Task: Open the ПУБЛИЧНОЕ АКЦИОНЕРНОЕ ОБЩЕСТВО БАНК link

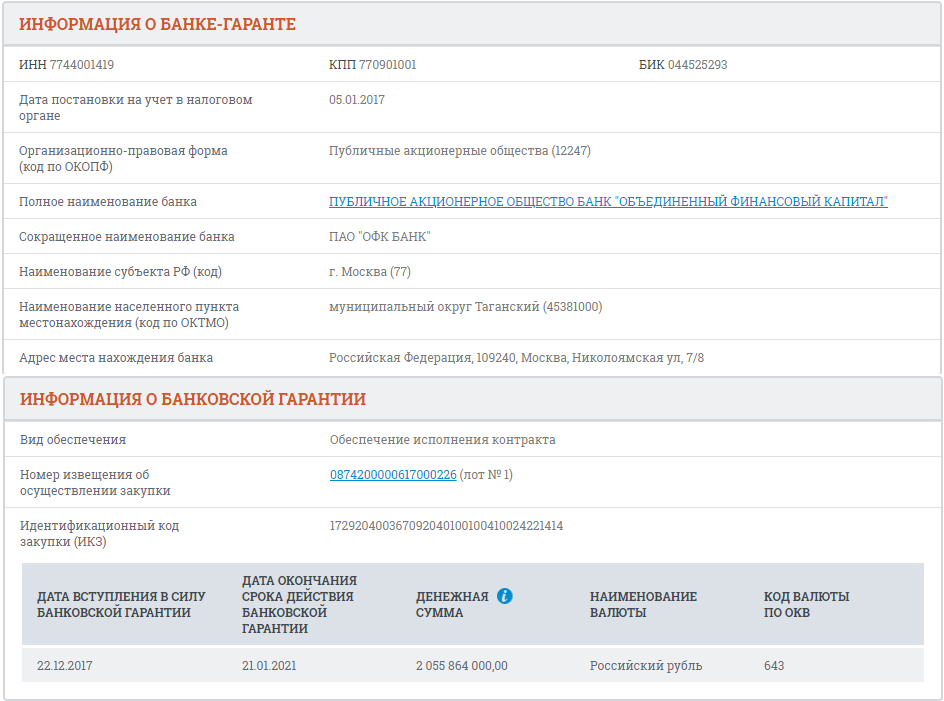Action: (608, 202)
